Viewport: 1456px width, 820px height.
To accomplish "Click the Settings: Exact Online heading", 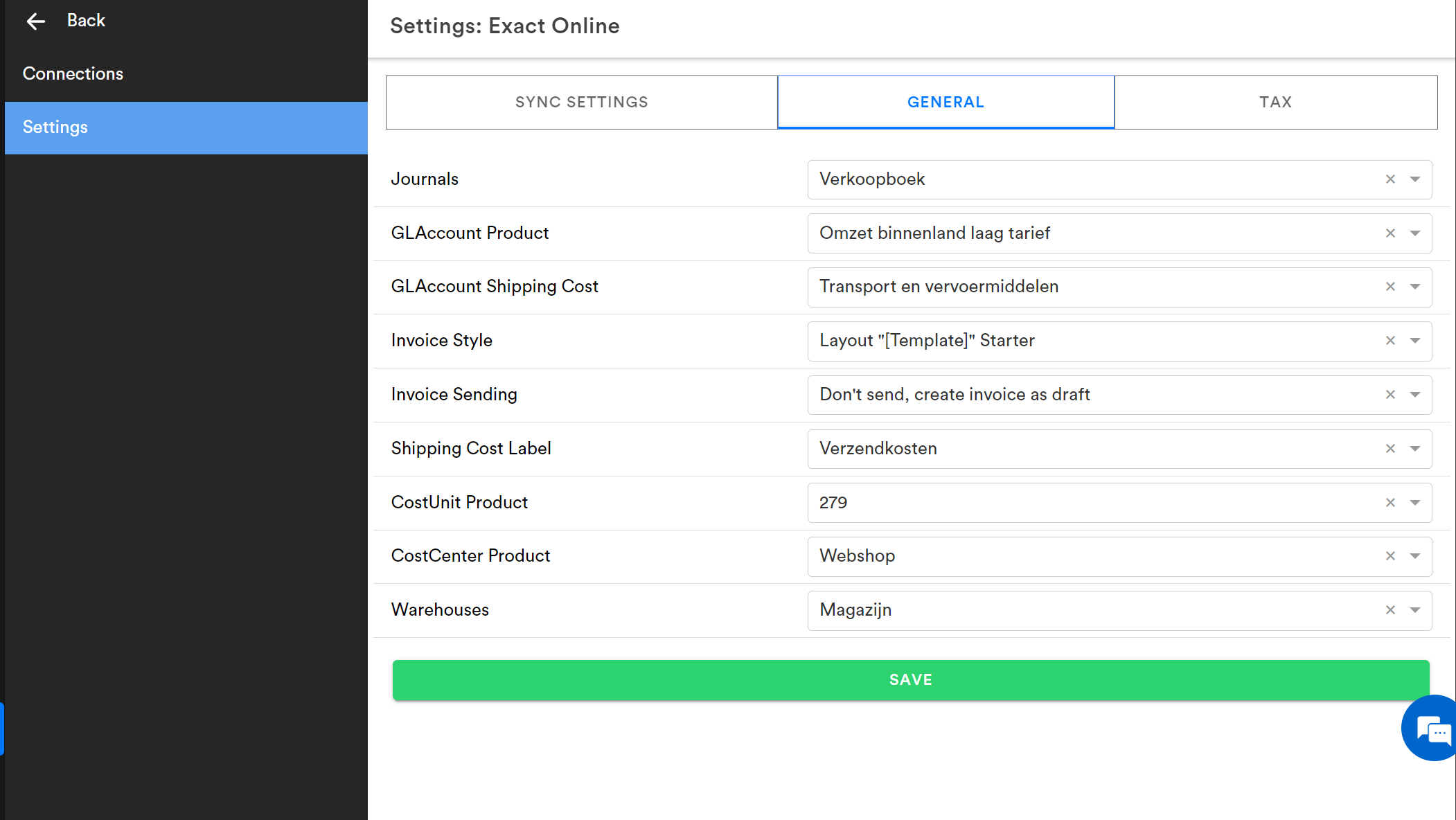I will click(x=505, y=26).
